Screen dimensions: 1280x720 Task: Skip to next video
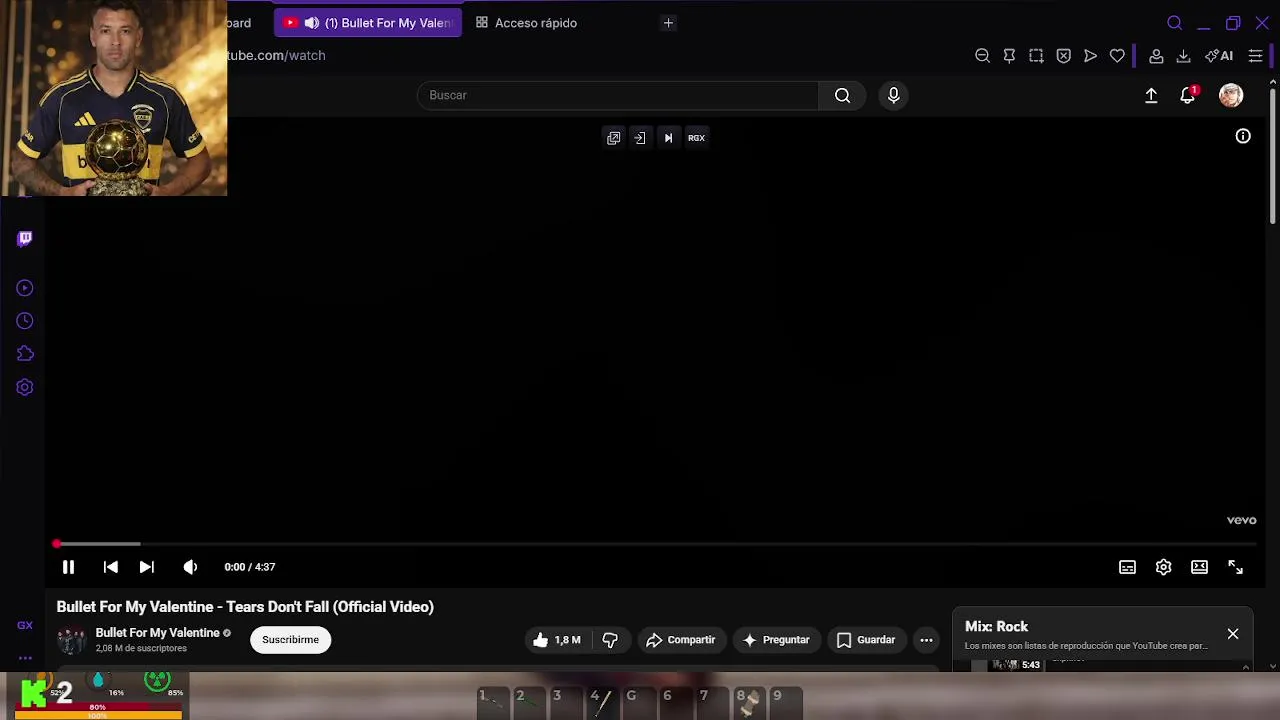coord(147,567)
